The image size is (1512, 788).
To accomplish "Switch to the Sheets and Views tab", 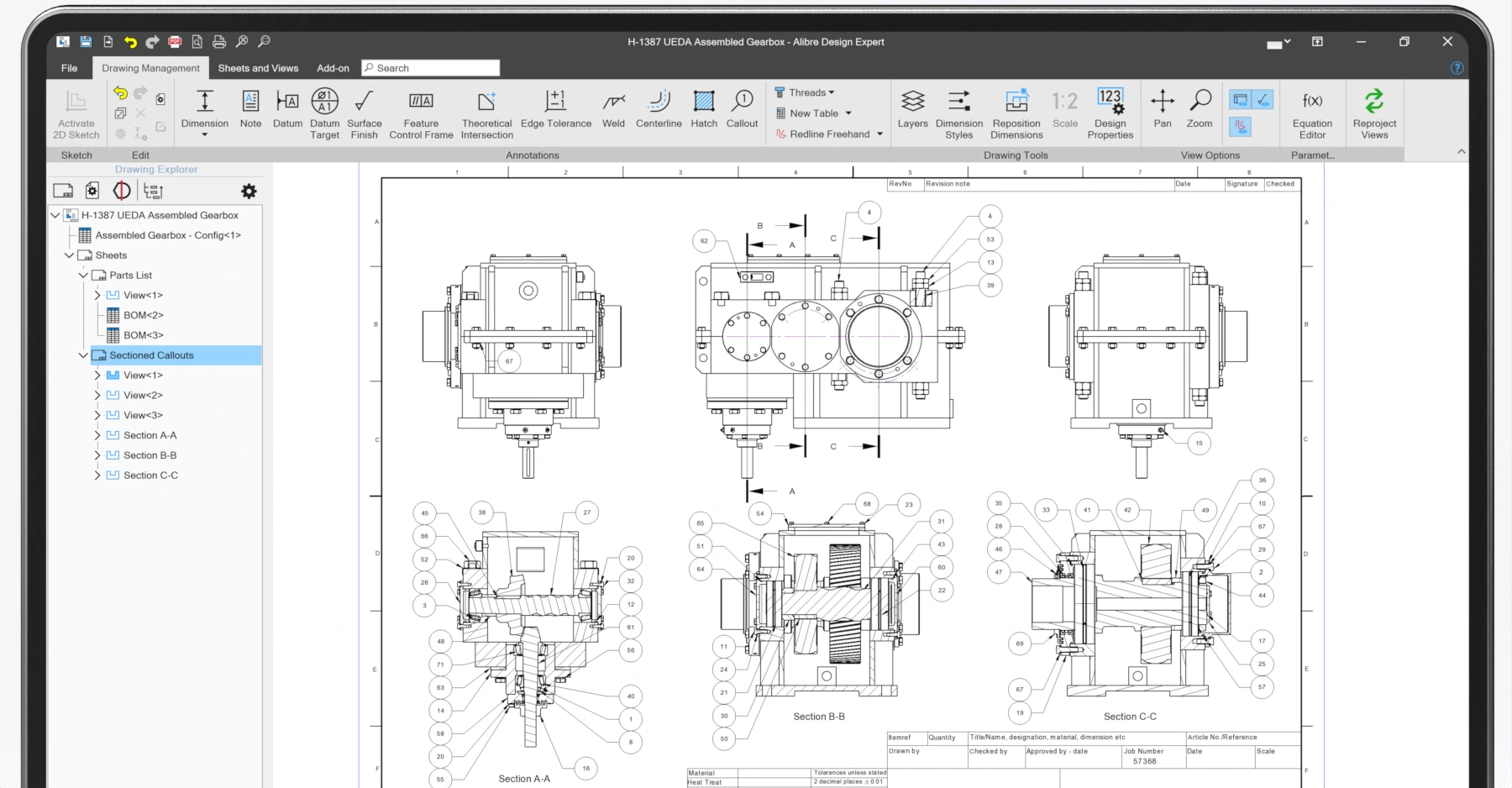I will click(258, 68).
